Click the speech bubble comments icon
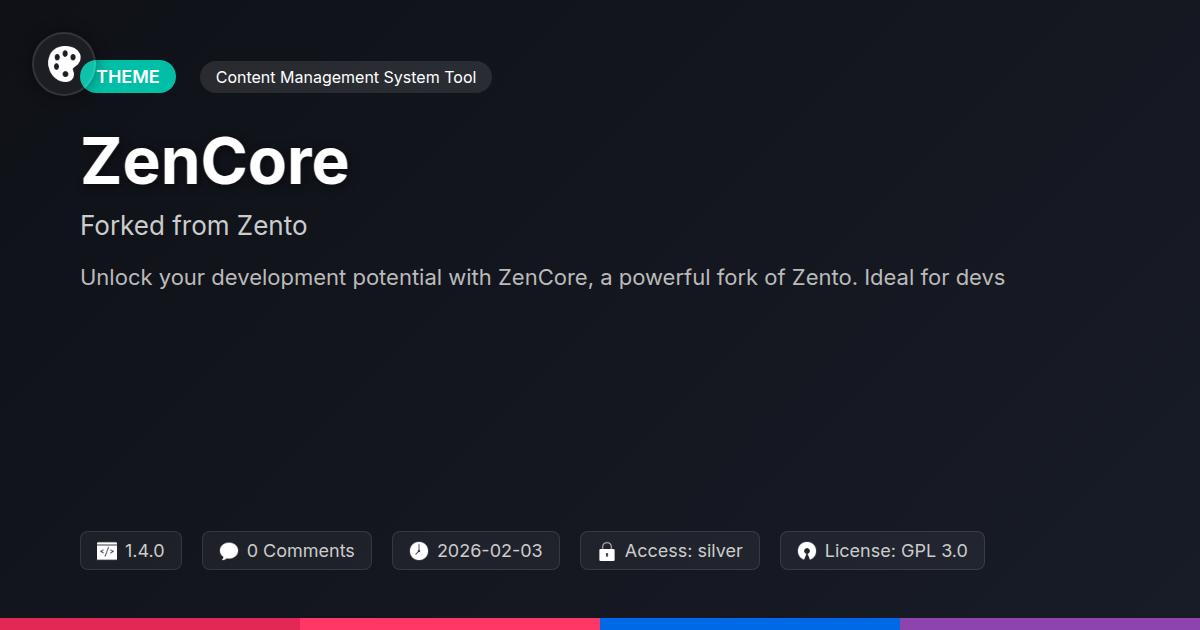 [229, 551]
